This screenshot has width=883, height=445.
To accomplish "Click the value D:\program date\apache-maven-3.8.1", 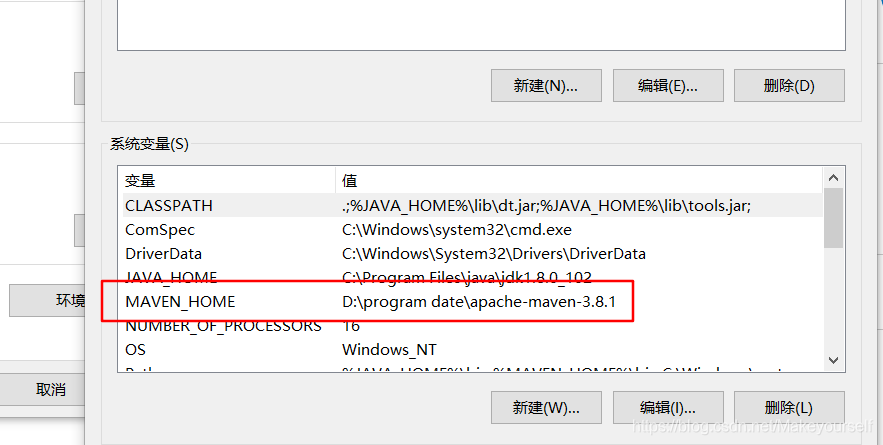I will 479,302.
